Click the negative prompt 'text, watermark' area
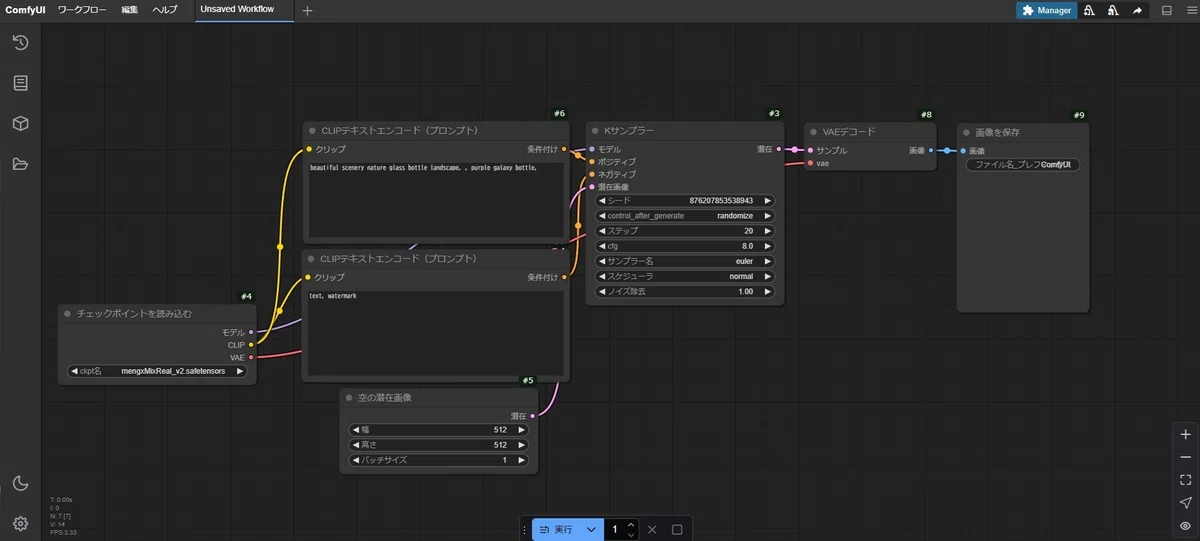Viewport: 1200px width, 541px height. [436, 332]
